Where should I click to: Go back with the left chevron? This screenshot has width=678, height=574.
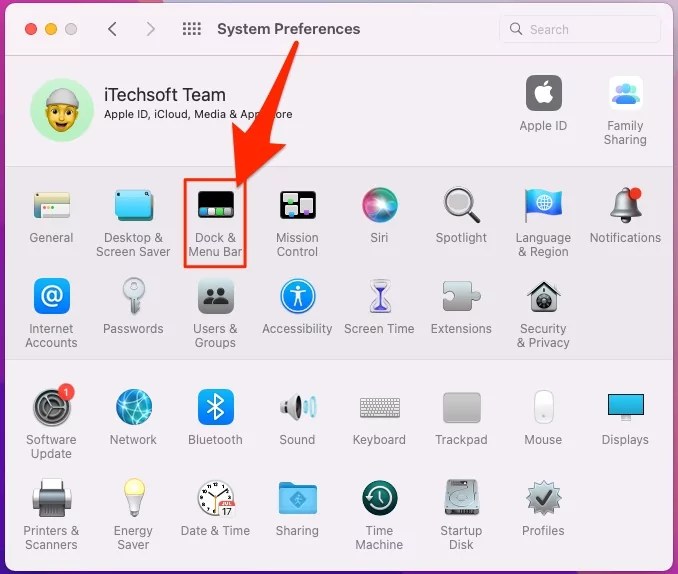(x=112, y=29)
